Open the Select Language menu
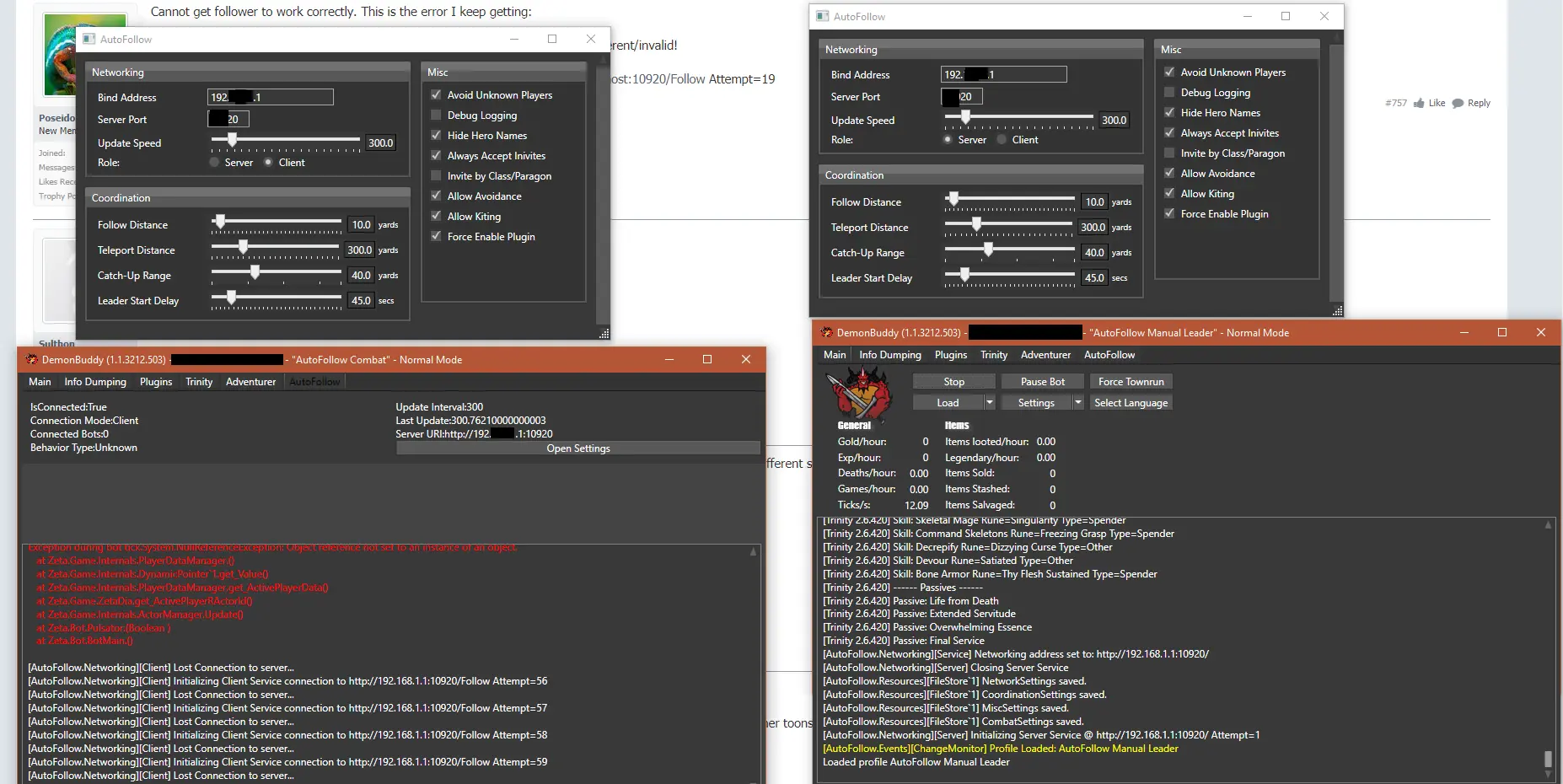Viewport: 1563px width, 784px height. 1131,403
